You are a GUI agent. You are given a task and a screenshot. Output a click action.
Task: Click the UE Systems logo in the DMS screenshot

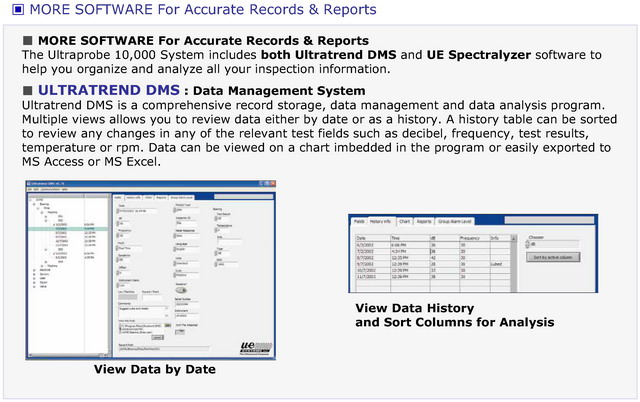(255, 348)
